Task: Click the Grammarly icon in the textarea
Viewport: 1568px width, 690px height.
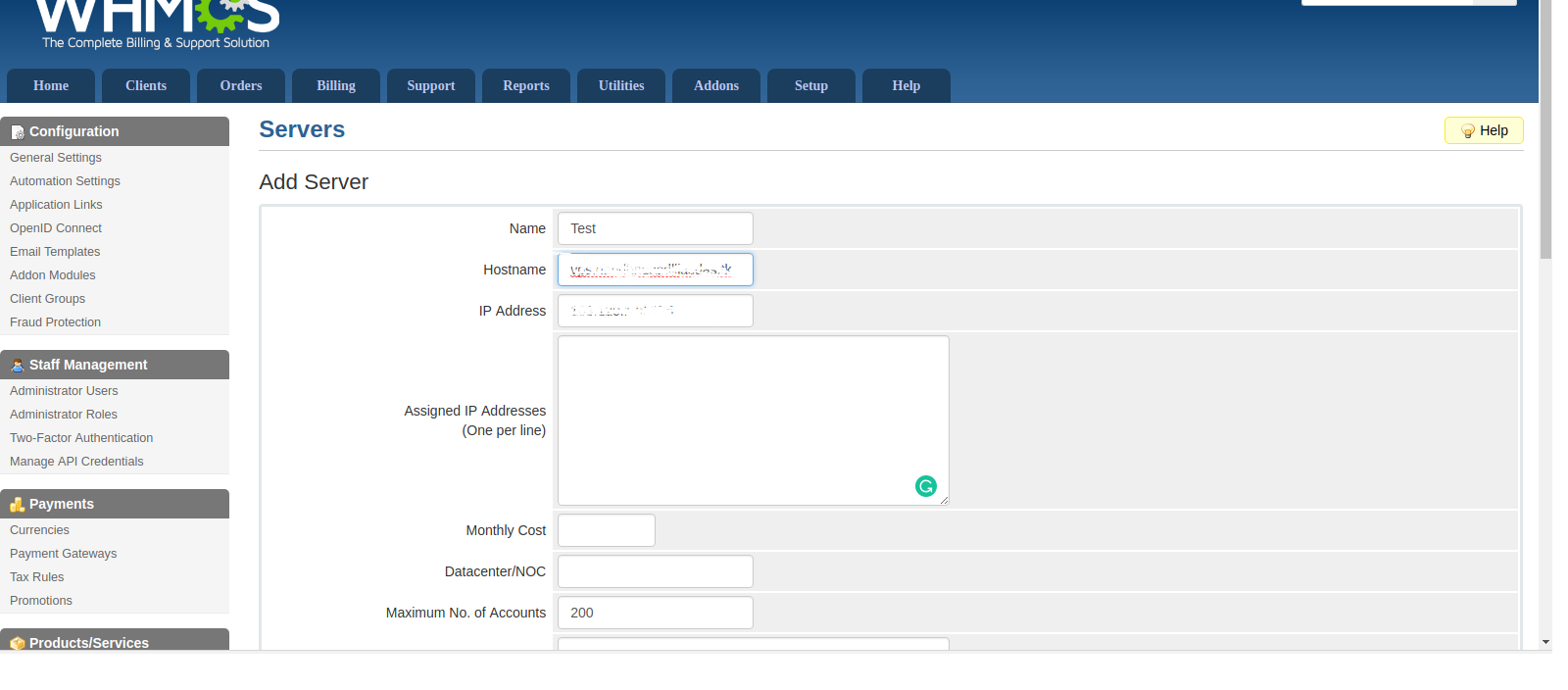Action: (x=926, y=486)
